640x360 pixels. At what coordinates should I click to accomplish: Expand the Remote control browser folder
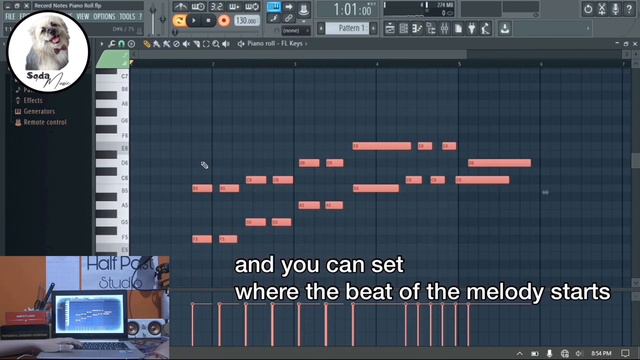[x=44, y=122]
